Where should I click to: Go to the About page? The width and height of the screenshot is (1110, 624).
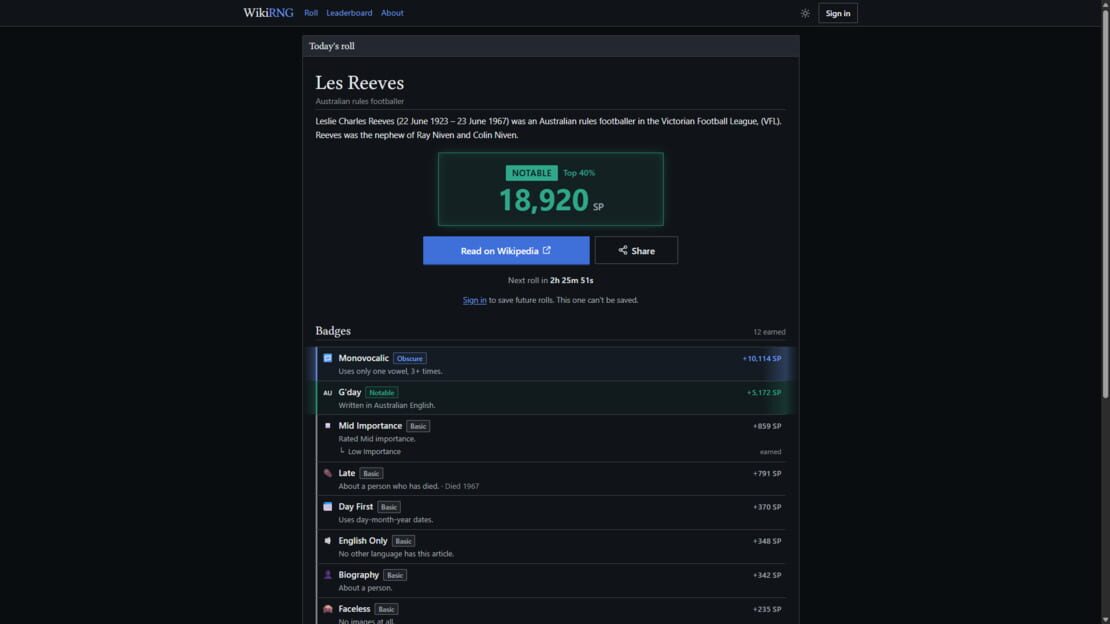[392, 13]
